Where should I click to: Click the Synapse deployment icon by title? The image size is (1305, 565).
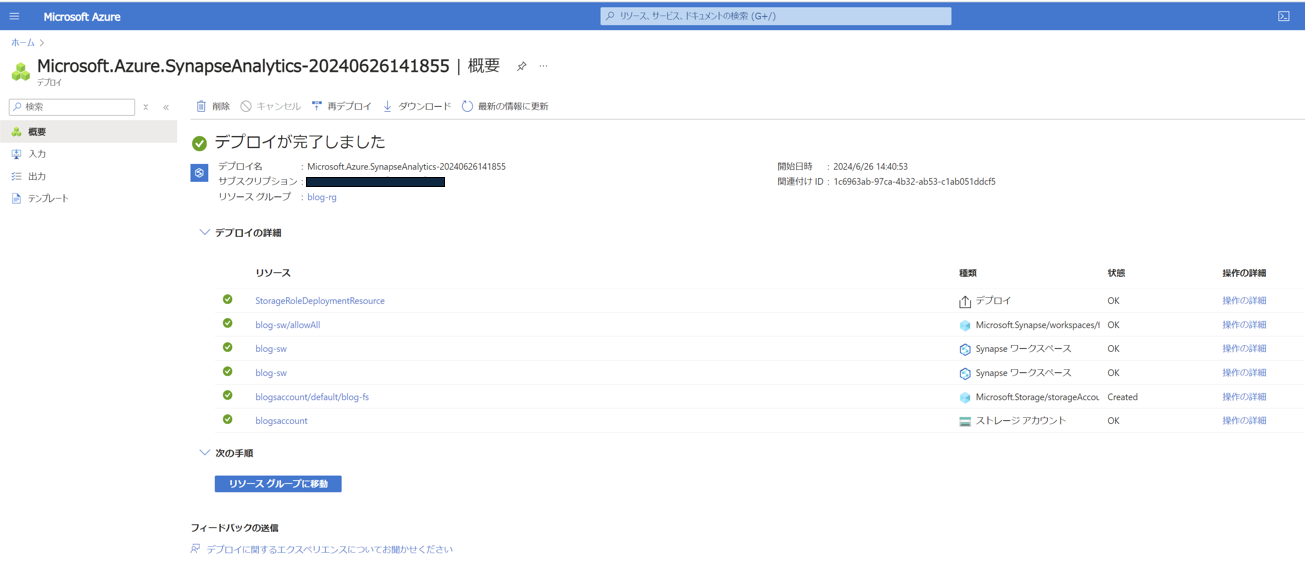click(x=20, y=71)
